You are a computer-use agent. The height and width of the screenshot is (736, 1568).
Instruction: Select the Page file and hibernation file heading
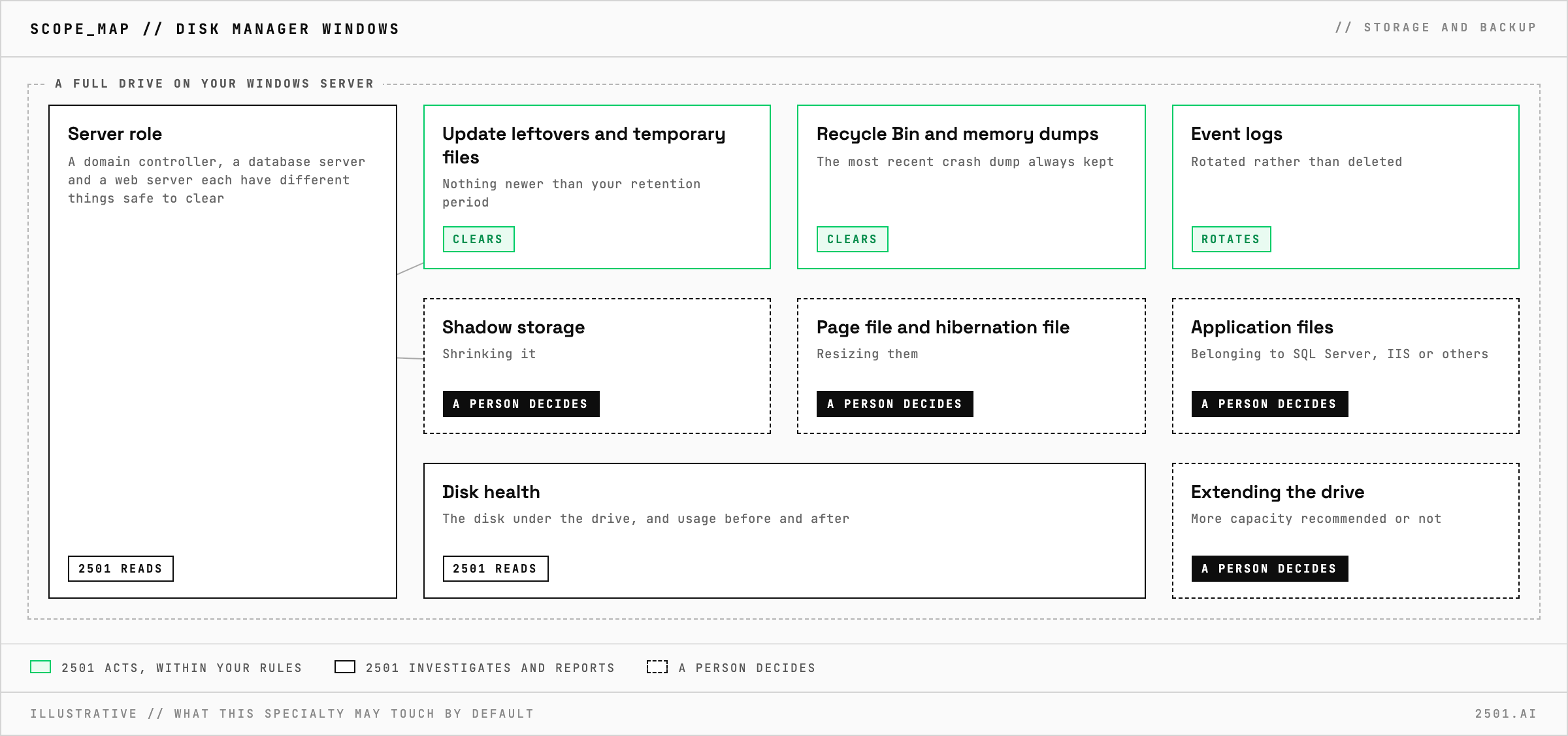tap(943, 327)
